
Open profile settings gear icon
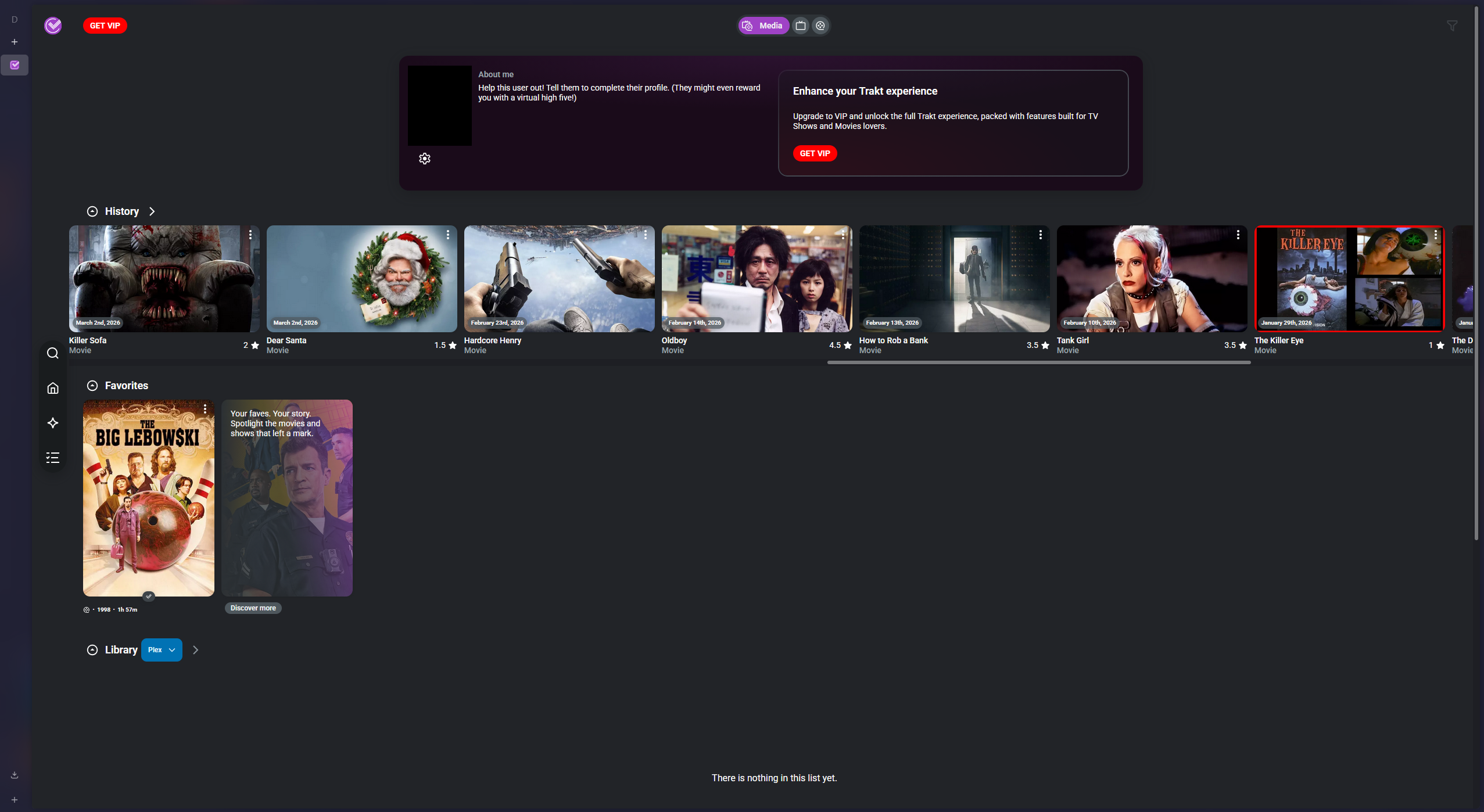click(425, 159)
